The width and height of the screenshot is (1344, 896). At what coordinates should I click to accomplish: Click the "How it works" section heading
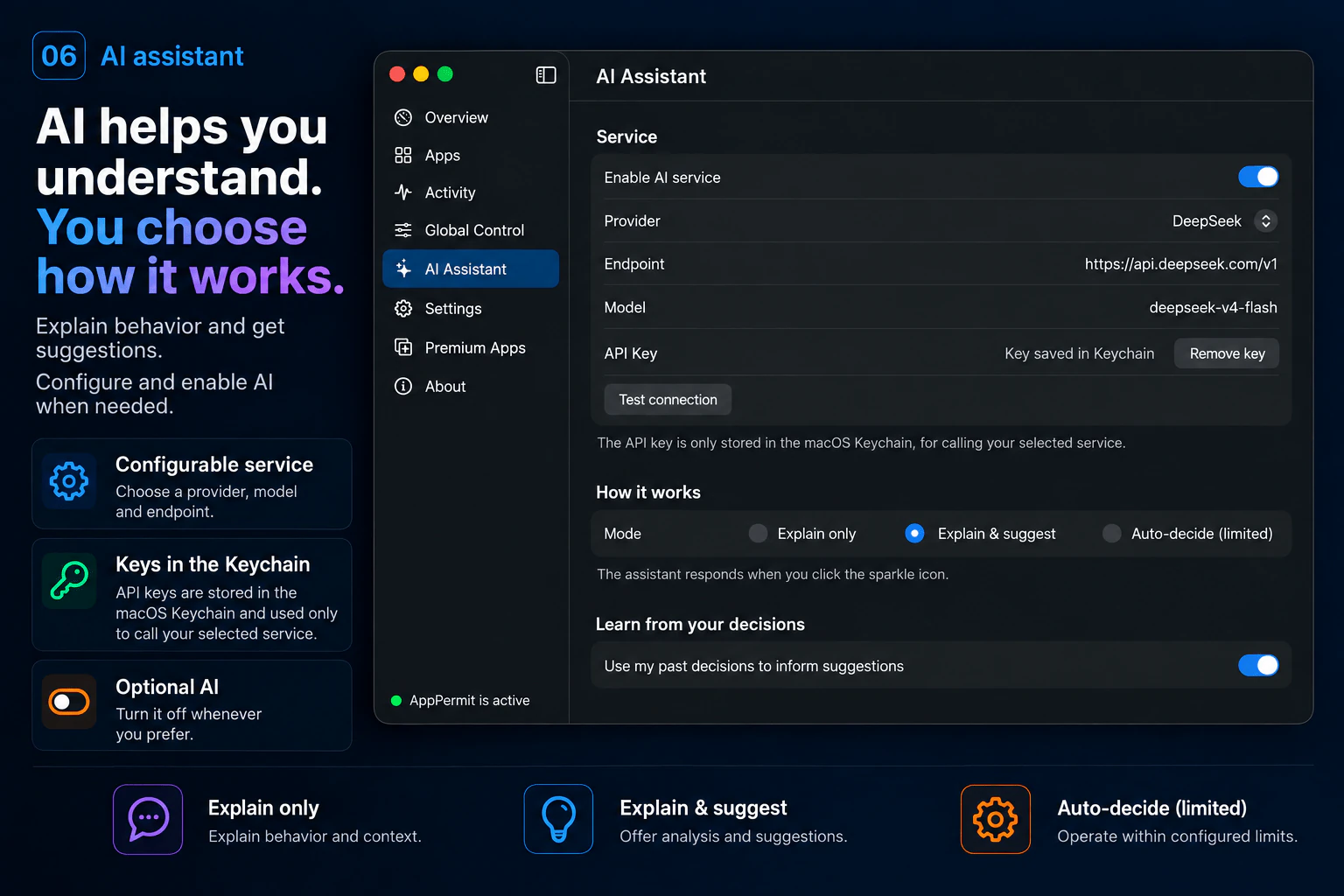pos(648,493)
